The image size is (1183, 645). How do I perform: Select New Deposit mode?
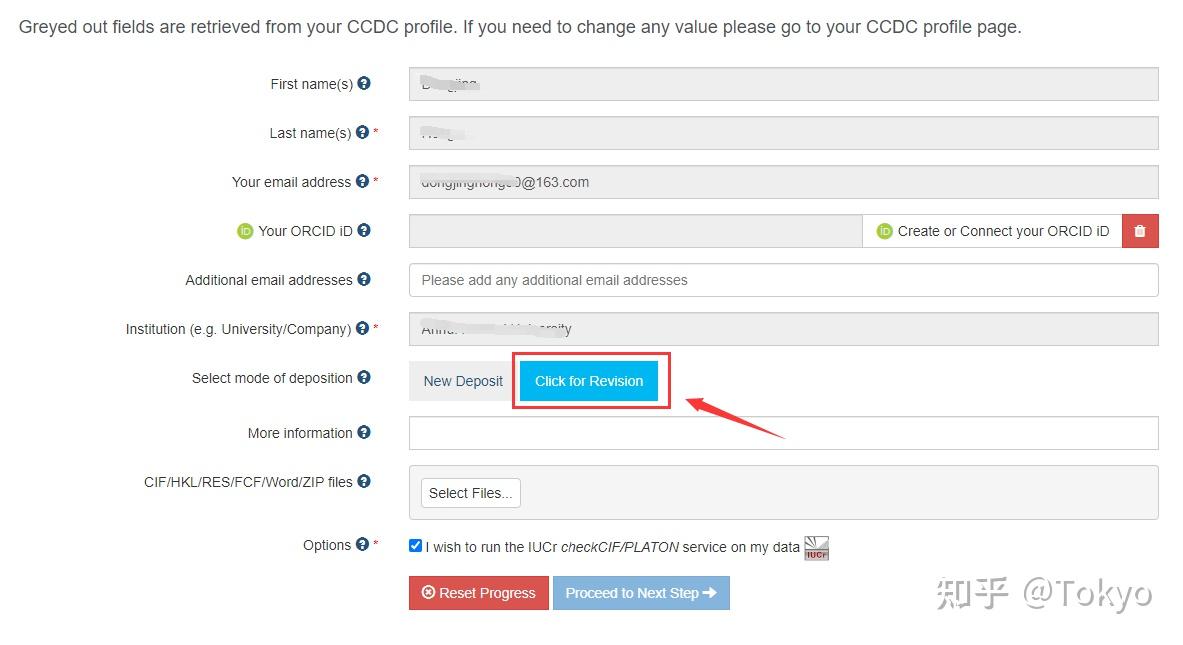pos(463,381)
